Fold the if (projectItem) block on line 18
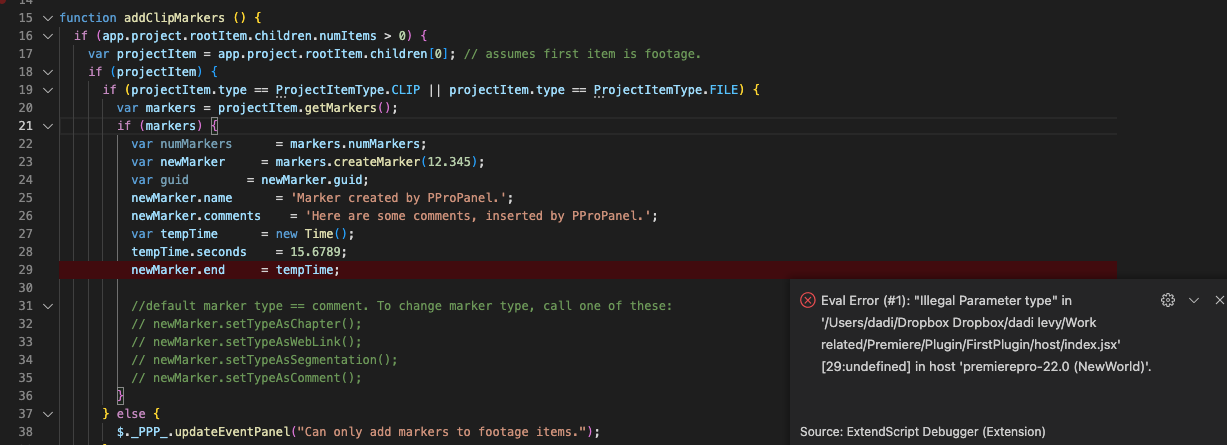Image resolution: width=1227 pixels, height=445 pixels. 47,72
